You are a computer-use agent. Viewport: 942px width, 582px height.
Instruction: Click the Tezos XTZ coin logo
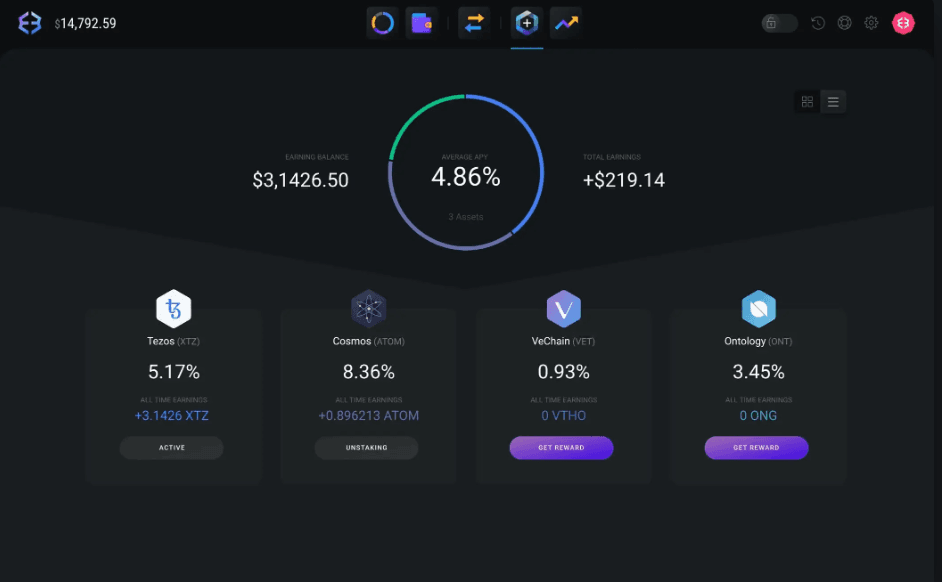tap(173, 309)
